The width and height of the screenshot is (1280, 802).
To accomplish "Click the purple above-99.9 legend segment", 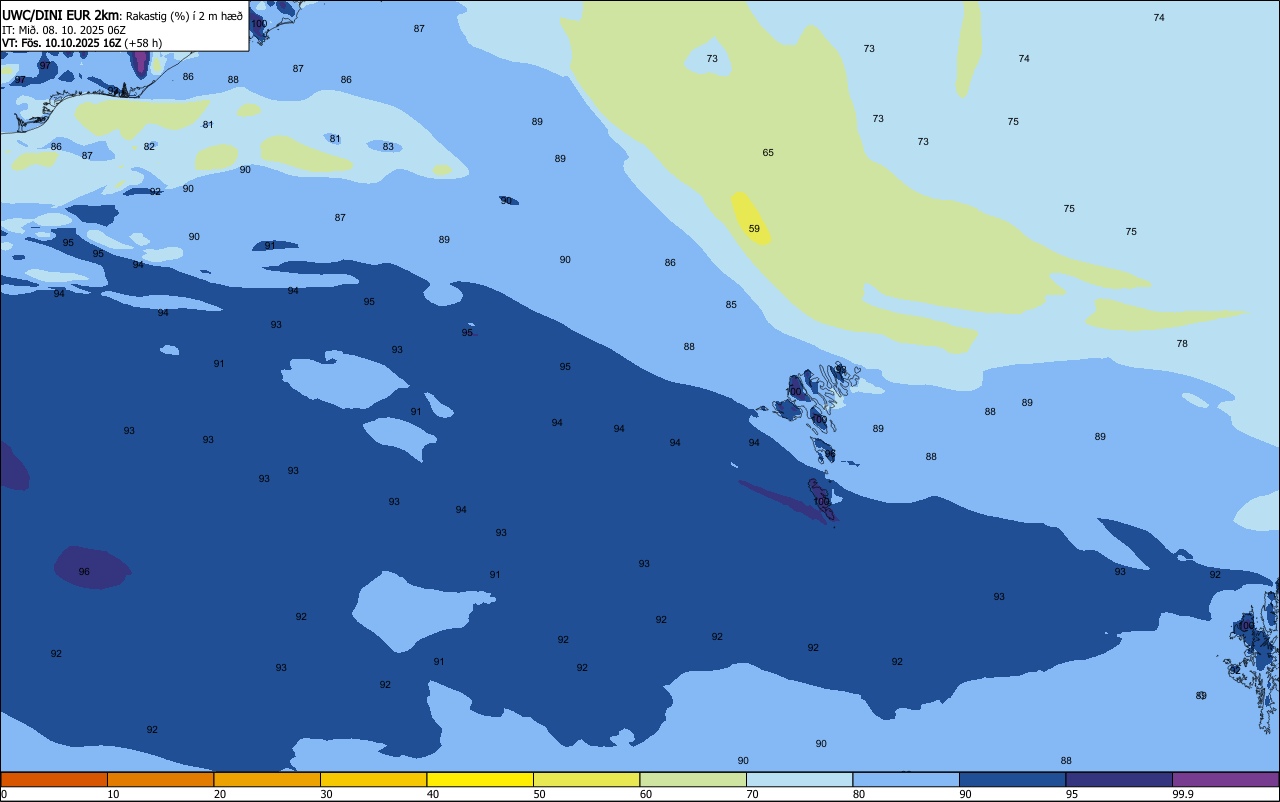I will tap(1225, 779).
